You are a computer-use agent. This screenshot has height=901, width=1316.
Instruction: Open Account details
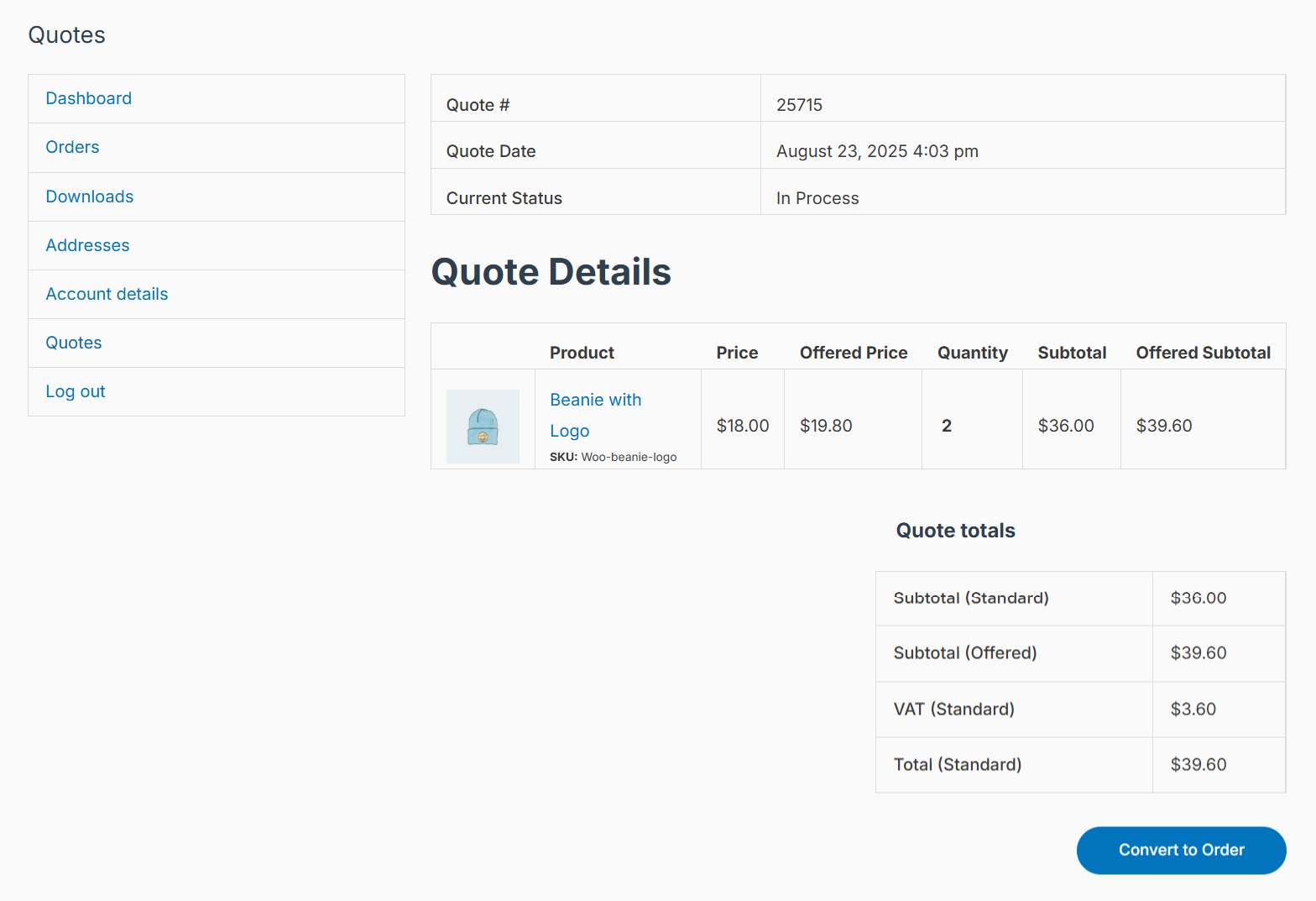click(107, 294)
